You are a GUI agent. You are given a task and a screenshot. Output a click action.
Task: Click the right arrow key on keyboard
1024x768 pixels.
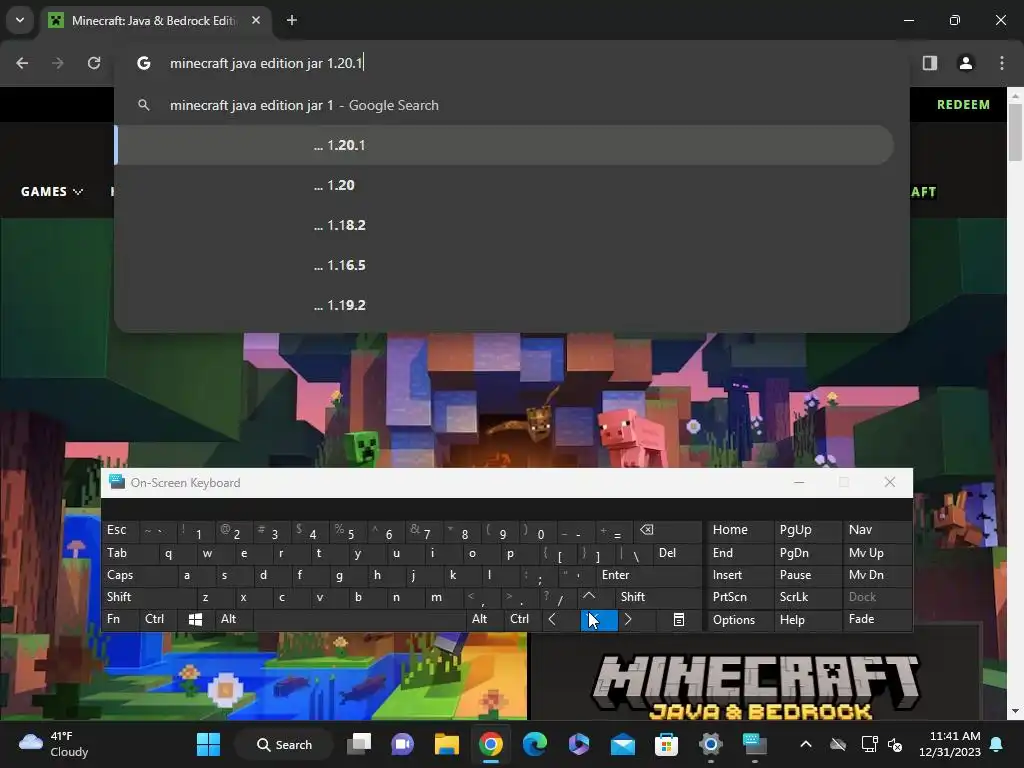click(635, 619)
